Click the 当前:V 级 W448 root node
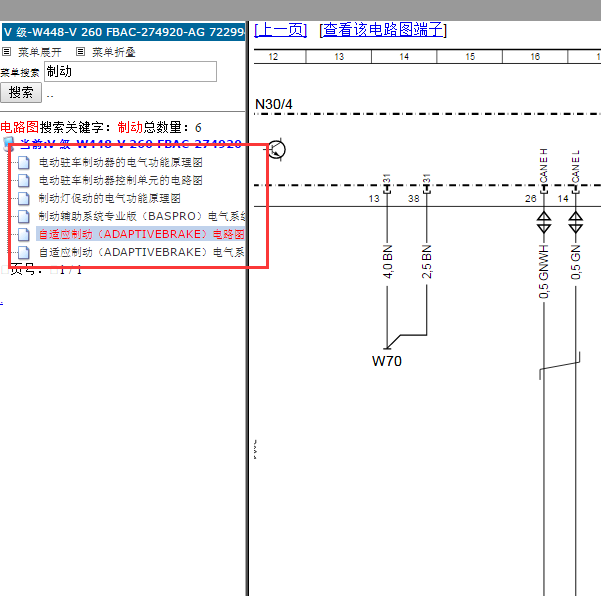 pyautogui.click(x=131, y=144)
